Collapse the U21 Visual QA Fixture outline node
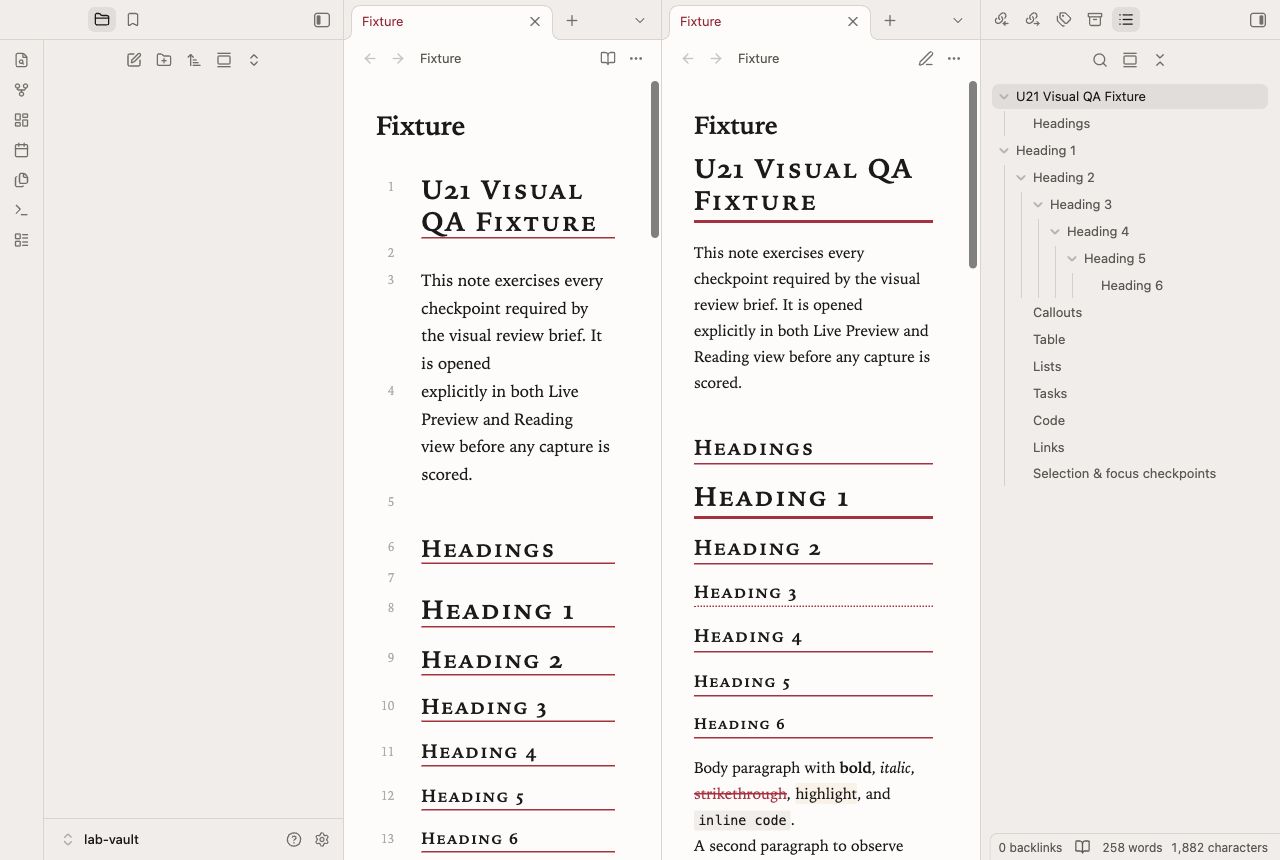 pyautogui.click(x=1004, y=97)
